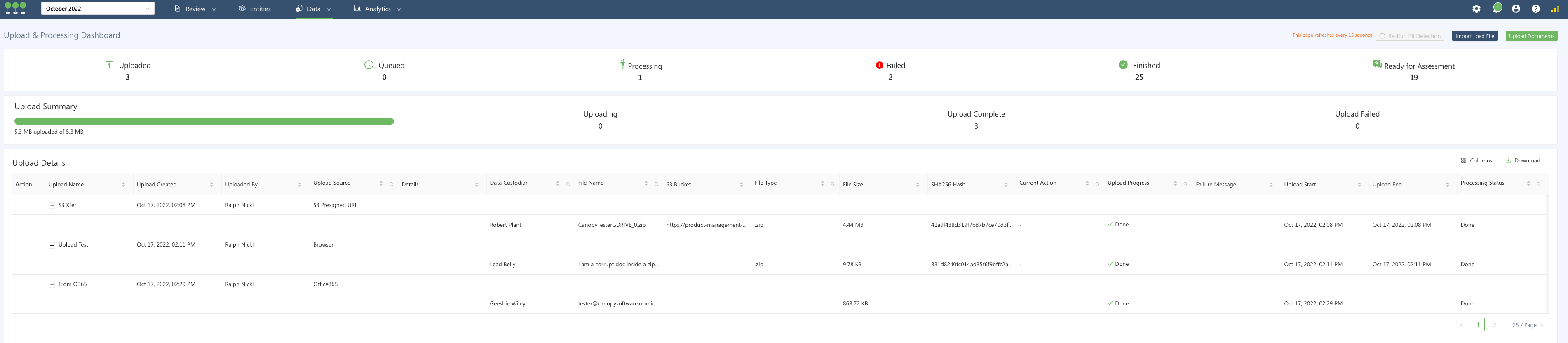Sort by S3 Bucket column arrows
Image resolution: width=1568 pixels, height=343 pixels.
[742, 185]
